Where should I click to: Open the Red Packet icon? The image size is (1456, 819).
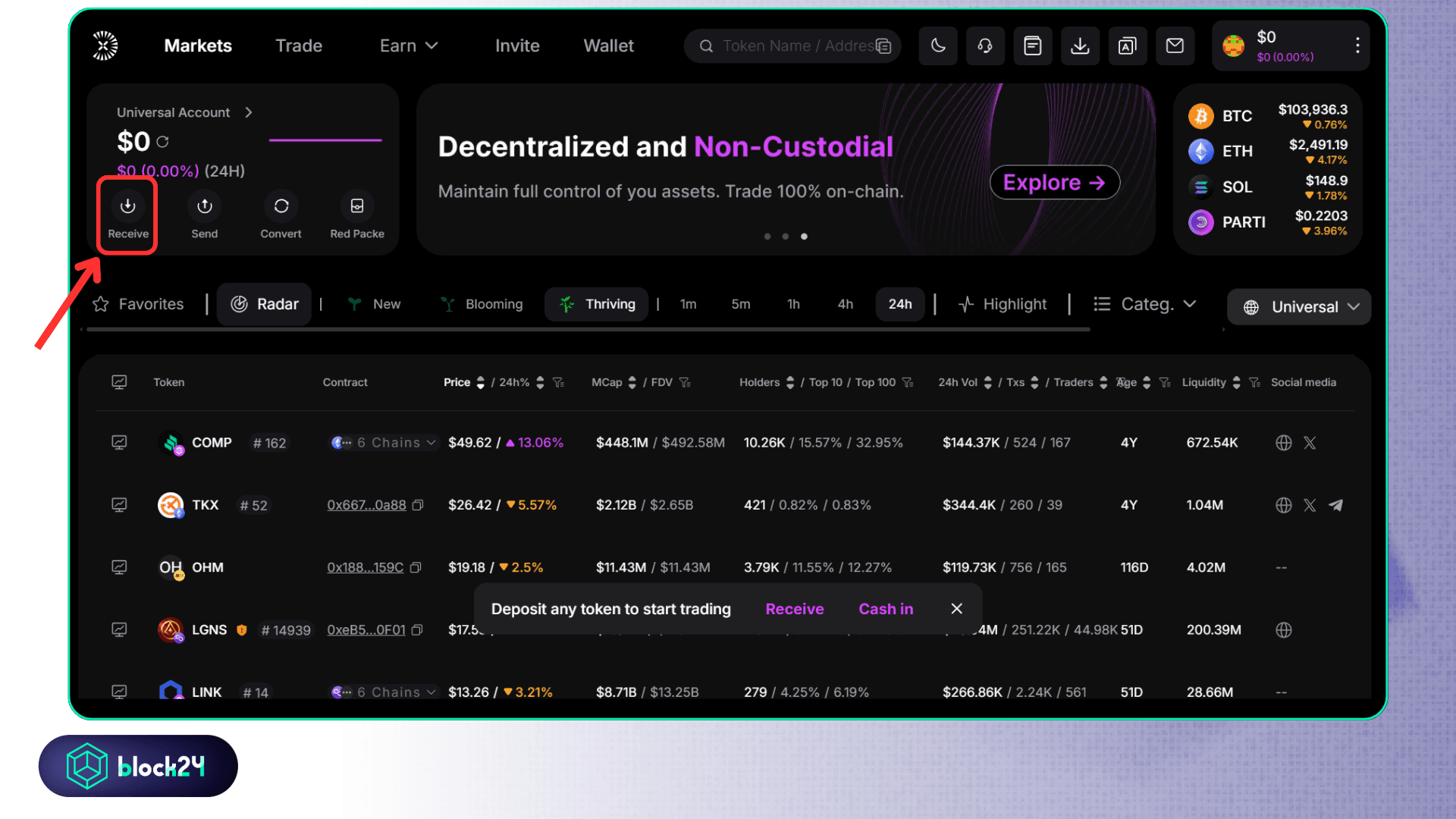click(x=357, y=206)
